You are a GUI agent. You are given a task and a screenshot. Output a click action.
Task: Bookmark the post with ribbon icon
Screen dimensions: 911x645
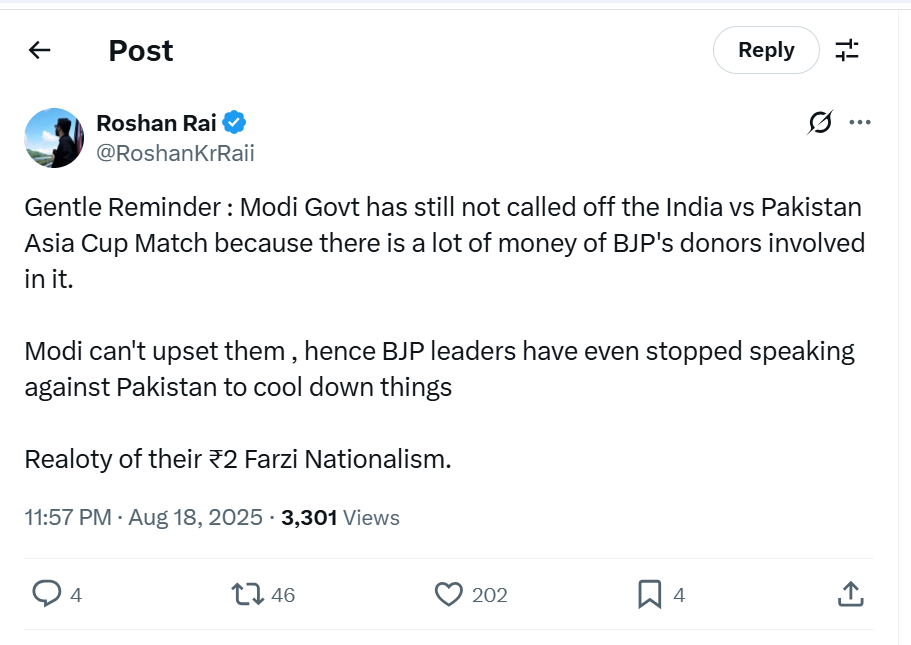(x=650, y=595)
